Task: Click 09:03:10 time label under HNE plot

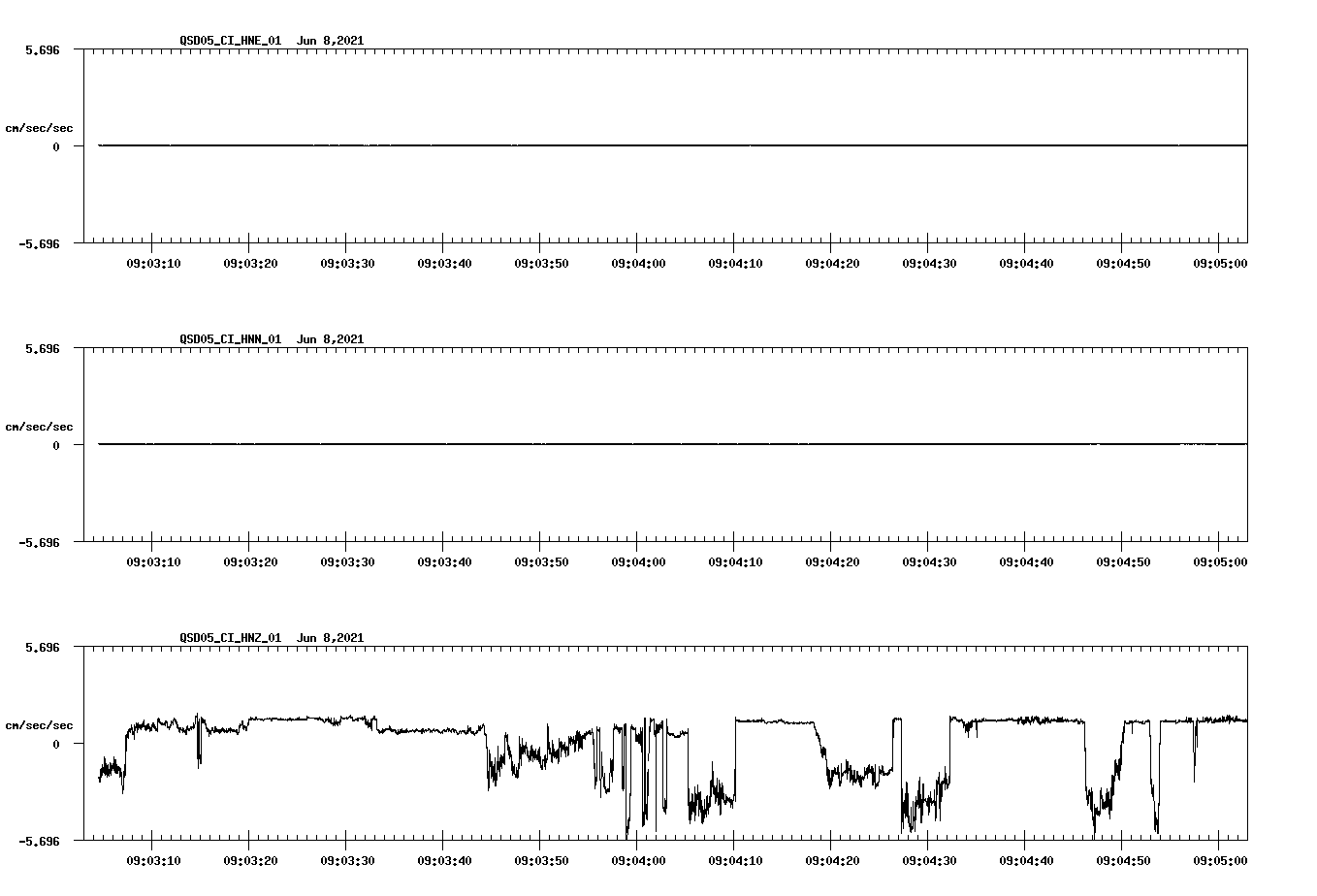Action: [x=153, y=264]
